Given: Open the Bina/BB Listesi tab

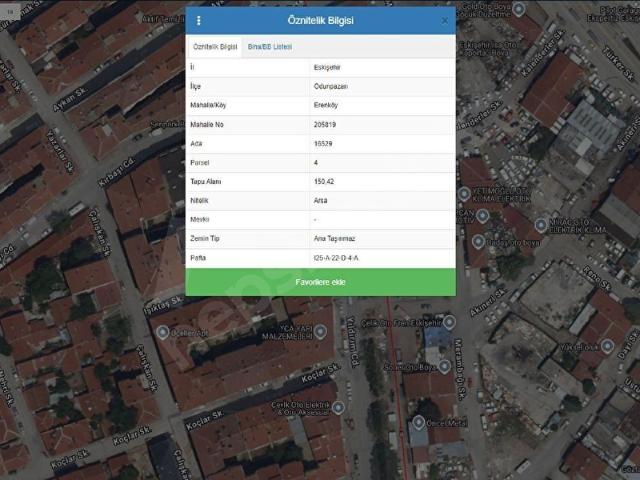Looking at the screenshot, I should (270, 47).
